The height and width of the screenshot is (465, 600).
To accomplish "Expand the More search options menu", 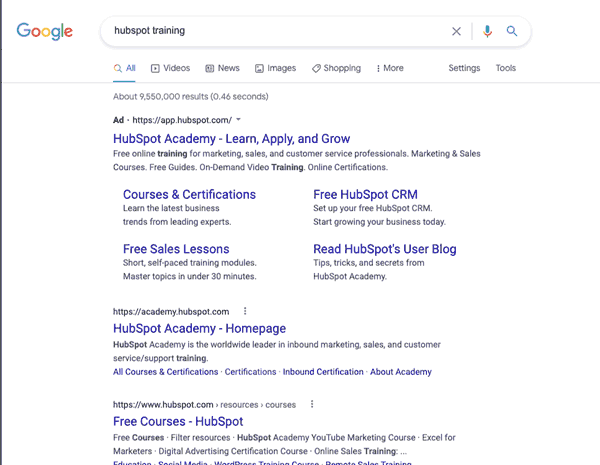I will [390, 68].
